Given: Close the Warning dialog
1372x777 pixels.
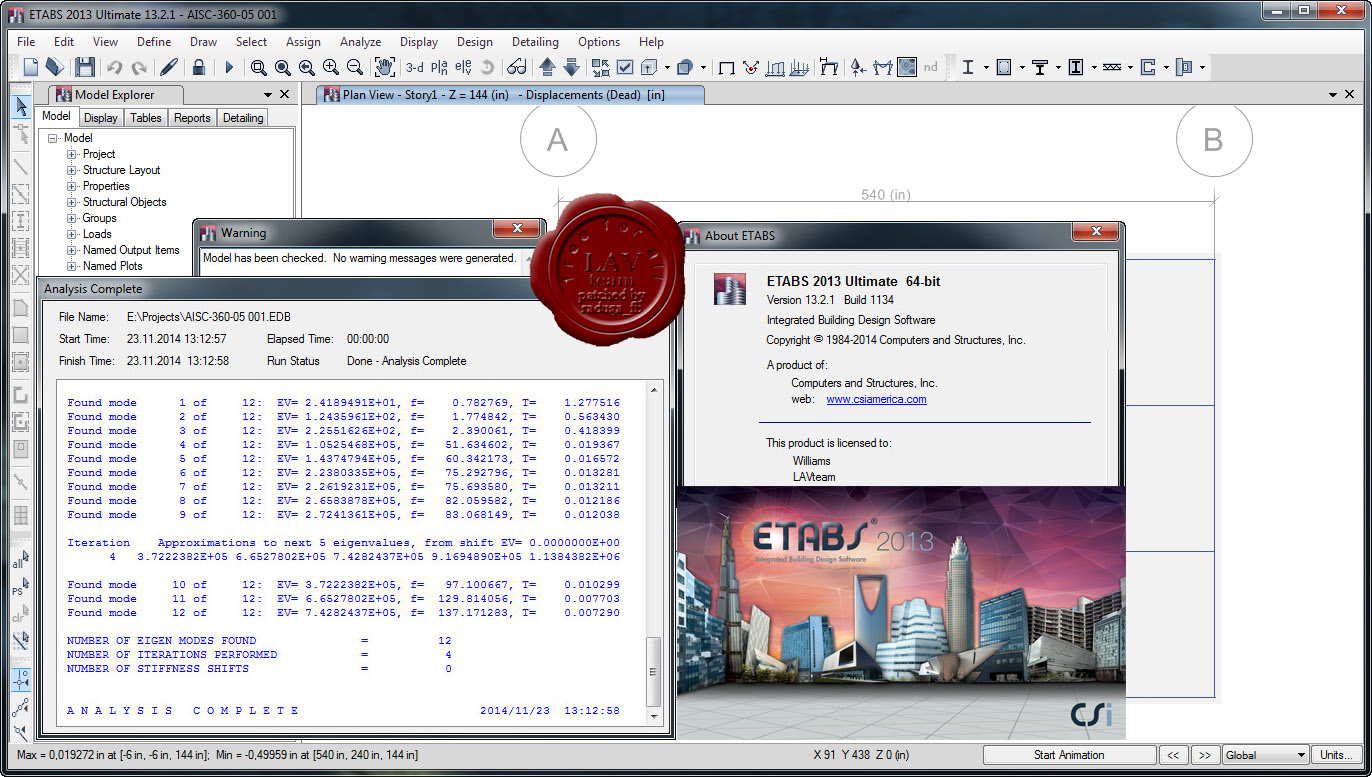Looking at the screenshot, I should coord(516,229).
